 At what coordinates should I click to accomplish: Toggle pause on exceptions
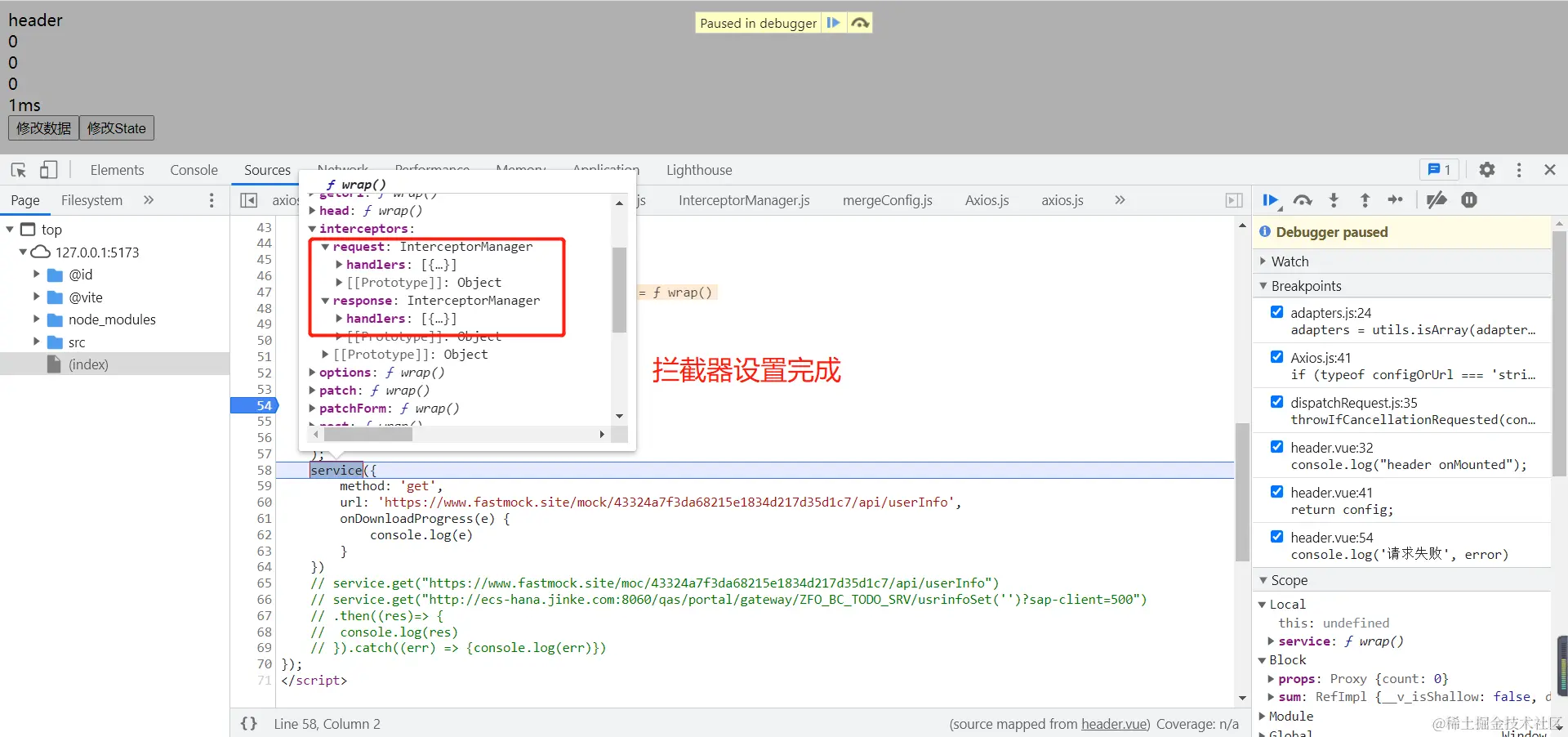[1469, 200]
